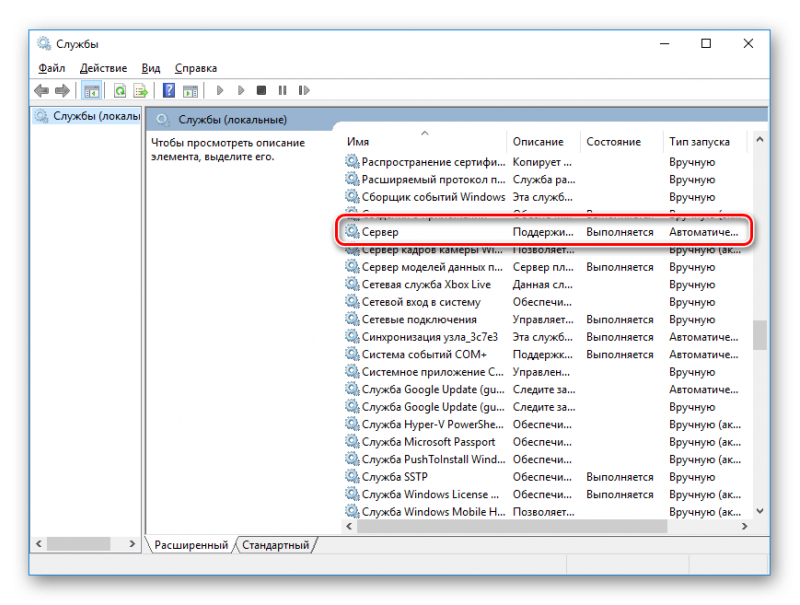Viewport: 800px width, 605px height.
Task: Click the Stop Service square icon
Action: click(x=261, y=90)
